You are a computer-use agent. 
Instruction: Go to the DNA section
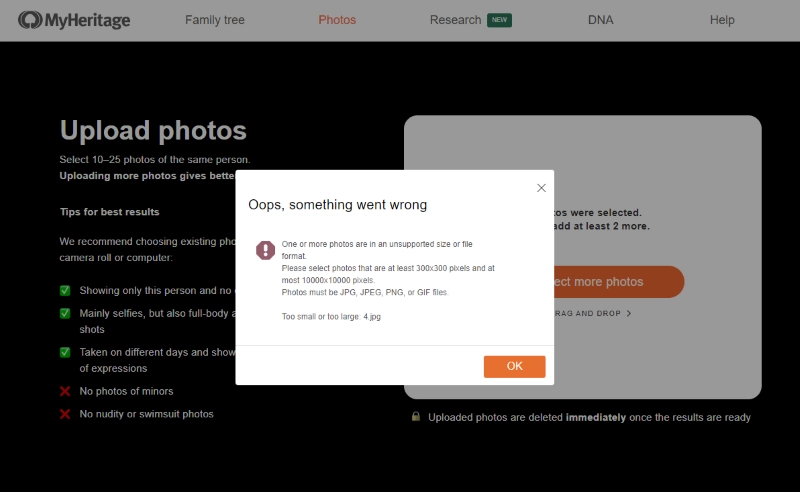600,20
